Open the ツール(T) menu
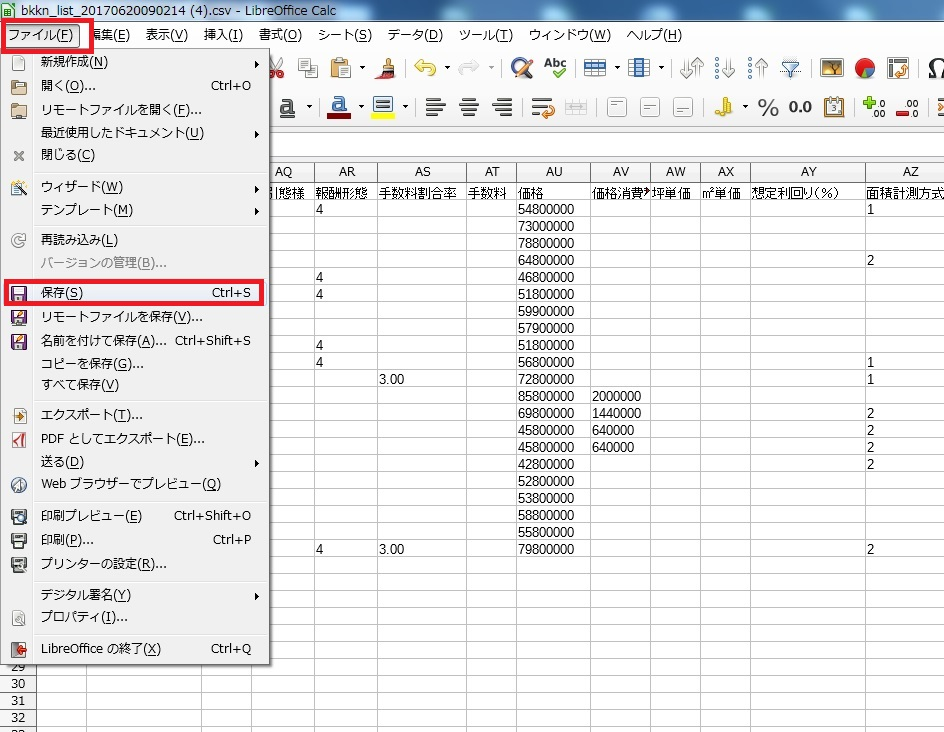 click(x=485, y=35)
